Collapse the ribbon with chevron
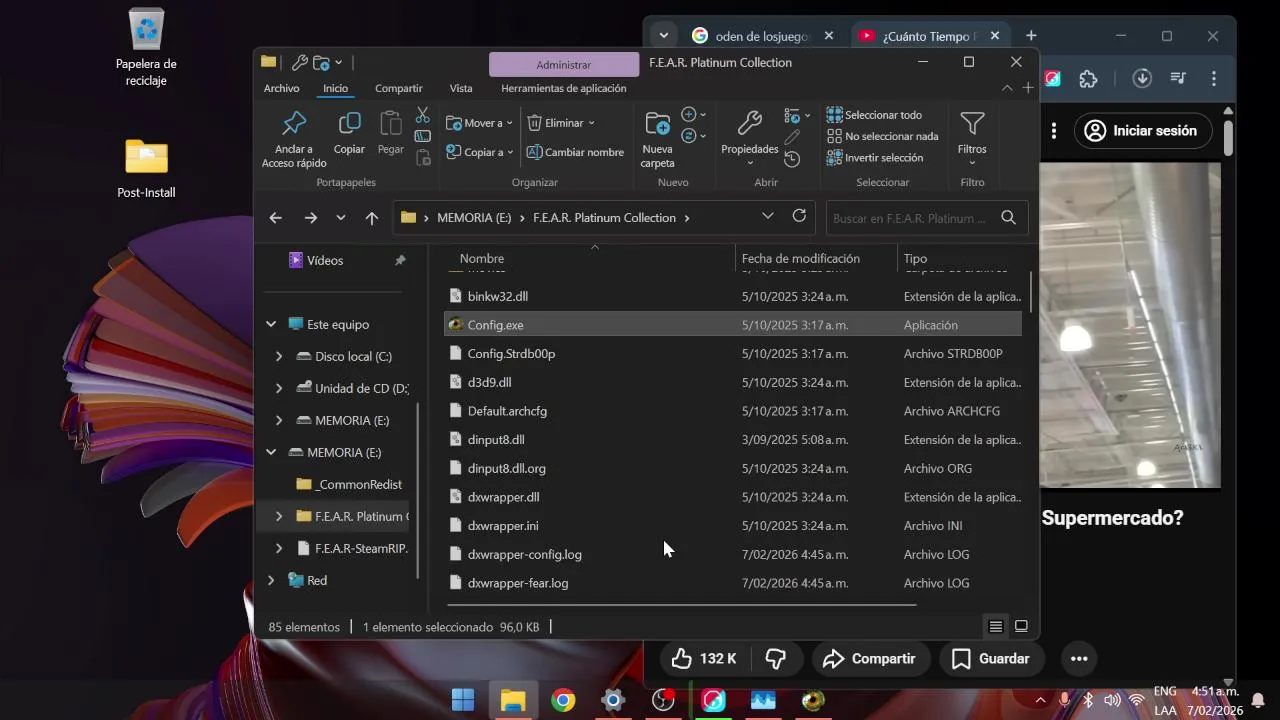This screenshot has height=720, width=1280. (x=1007, y=88)
